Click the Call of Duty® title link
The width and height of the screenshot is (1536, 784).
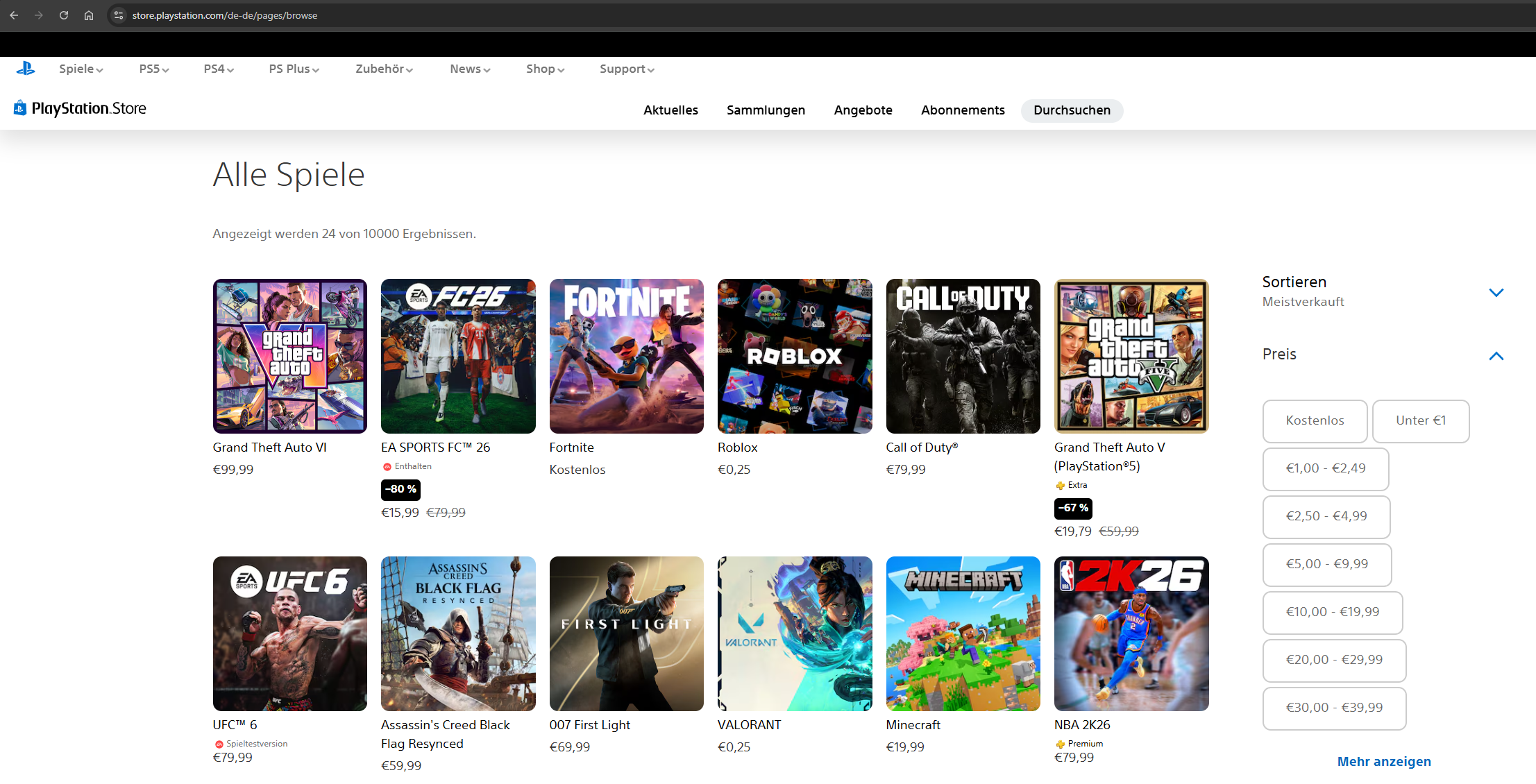pyautogui.click(x=922, y=448)
